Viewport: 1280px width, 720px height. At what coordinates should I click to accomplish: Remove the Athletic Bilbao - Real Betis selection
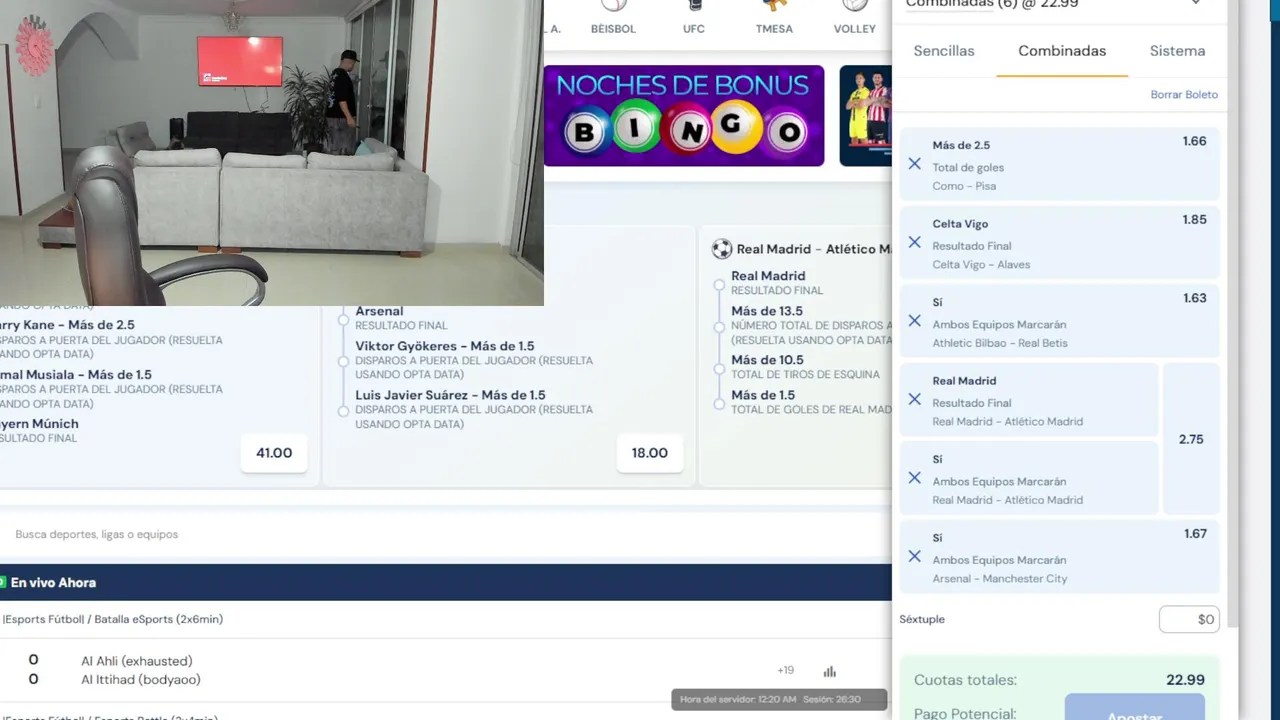(914, 321)
